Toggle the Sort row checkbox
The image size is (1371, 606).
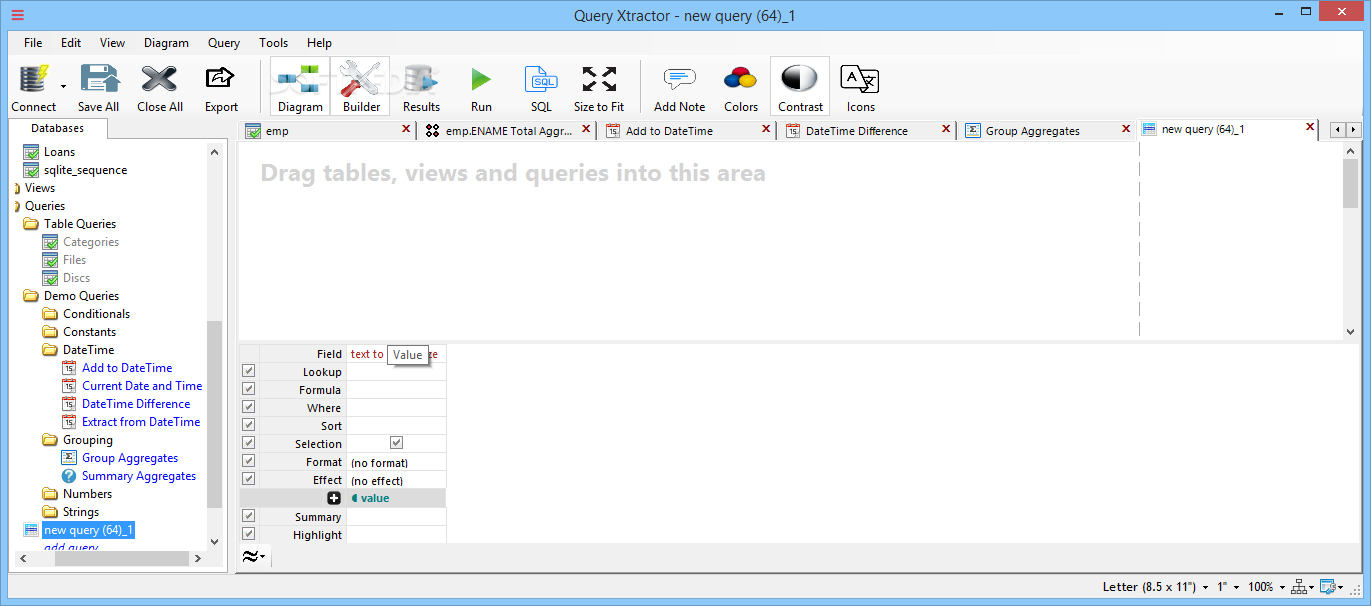click(x=249, y=425)
